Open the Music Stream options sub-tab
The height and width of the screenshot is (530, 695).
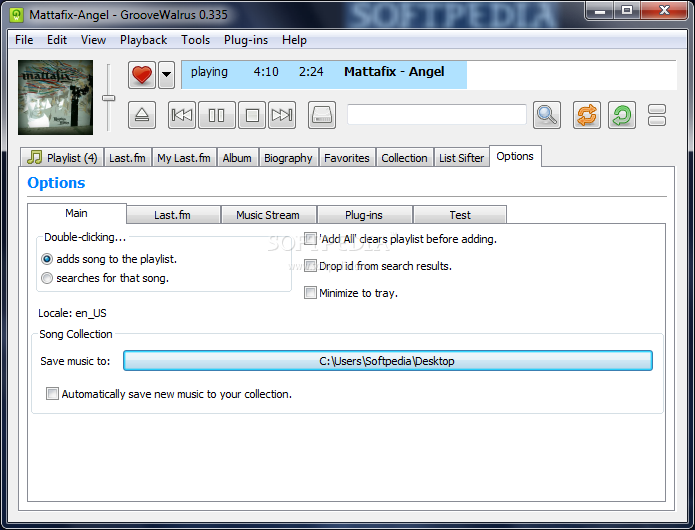(x=268, y=215)
